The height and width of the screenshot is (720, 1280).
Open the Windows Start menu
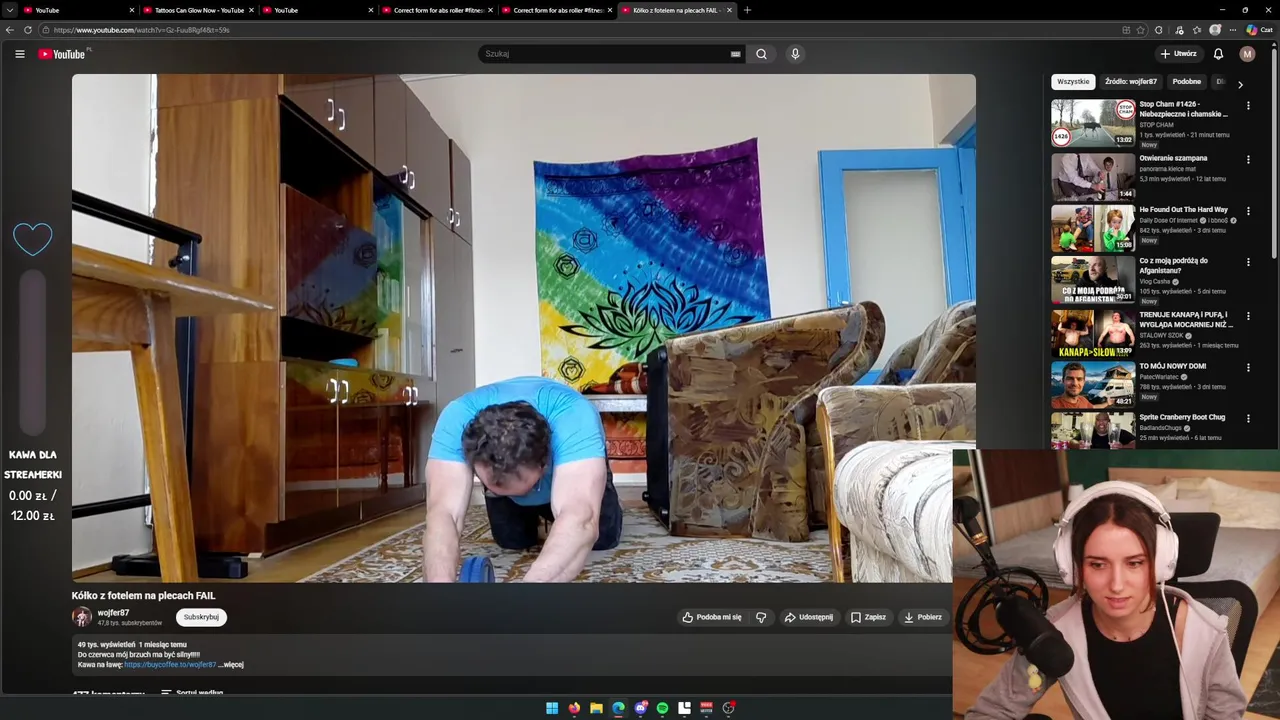[x=552, y=708]
